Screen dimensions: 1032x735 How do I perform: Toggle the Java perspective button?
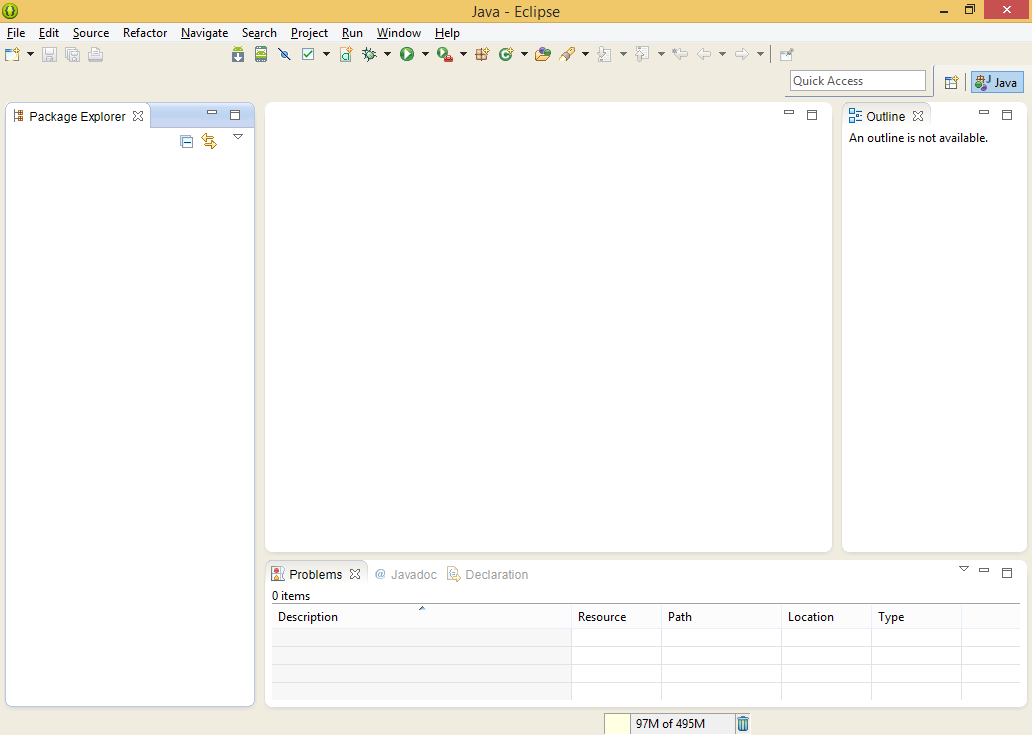[997, 83]
